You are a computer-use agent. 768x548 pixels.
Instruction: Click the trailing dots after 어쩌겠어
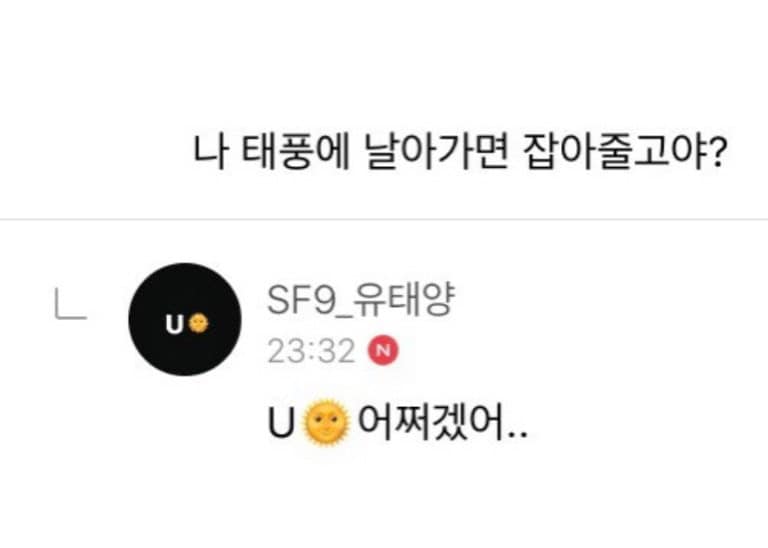click(x=518, y=435)
